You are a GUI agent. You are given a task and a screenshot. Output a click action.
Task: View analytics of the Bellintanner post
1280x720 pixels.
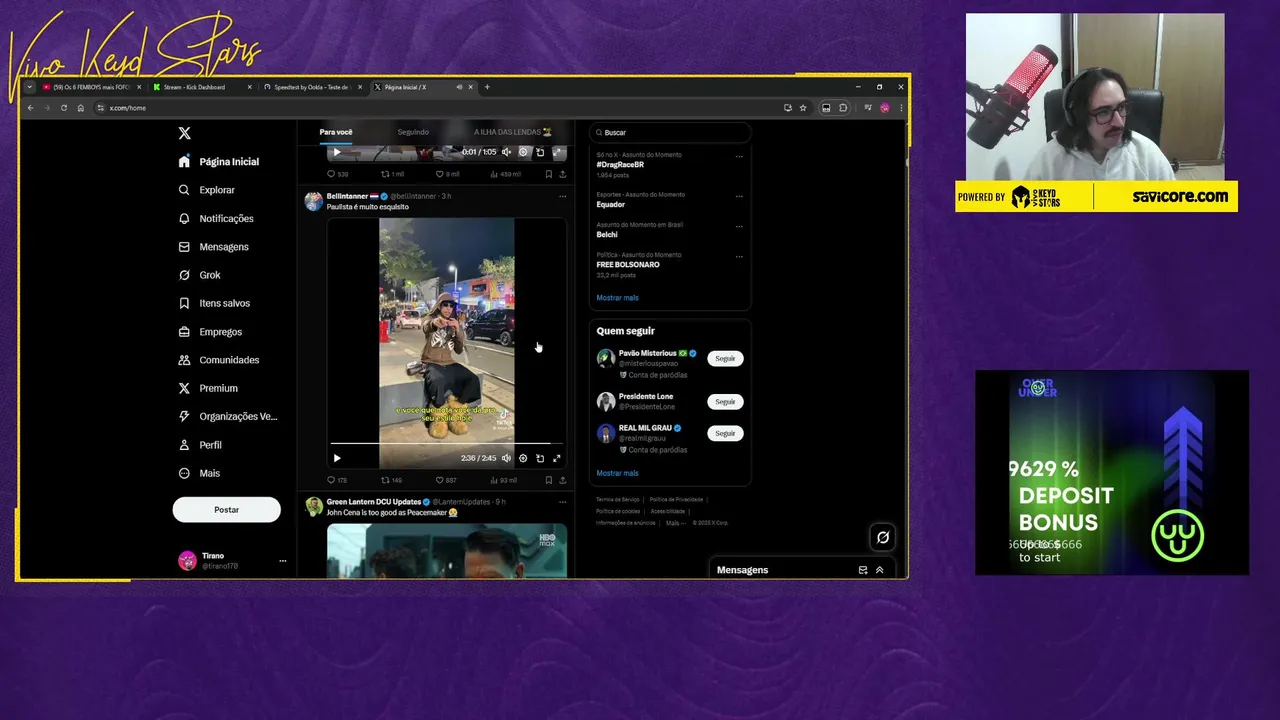pos(503,480)
